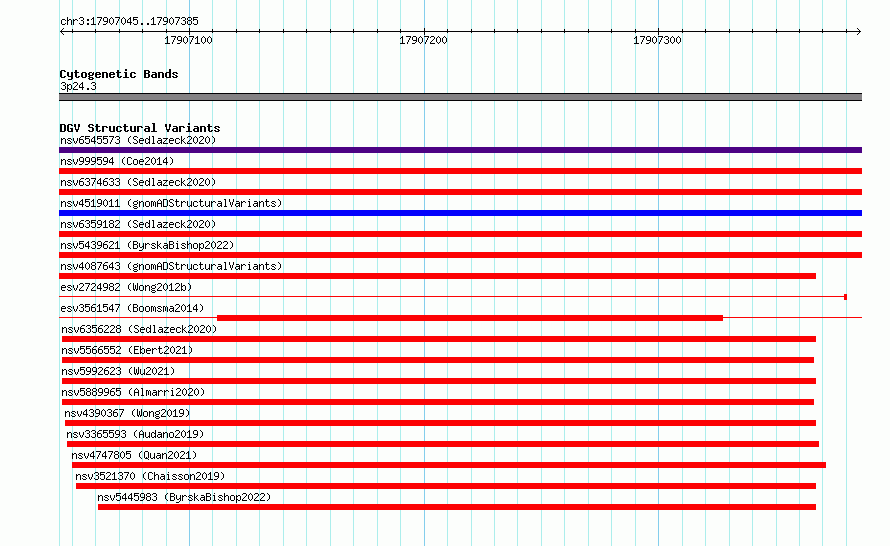Image resolution: width=890 pixels, height=546 pixels.
Task: Click the chr3:17907045..17907385 region label
Action: coord(129,22)
